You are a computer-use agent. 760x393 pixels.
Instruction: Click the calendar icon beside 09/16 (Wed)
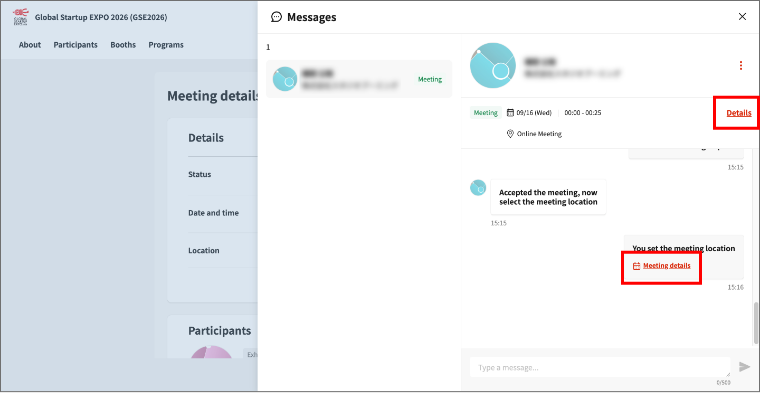pos(510,112)
